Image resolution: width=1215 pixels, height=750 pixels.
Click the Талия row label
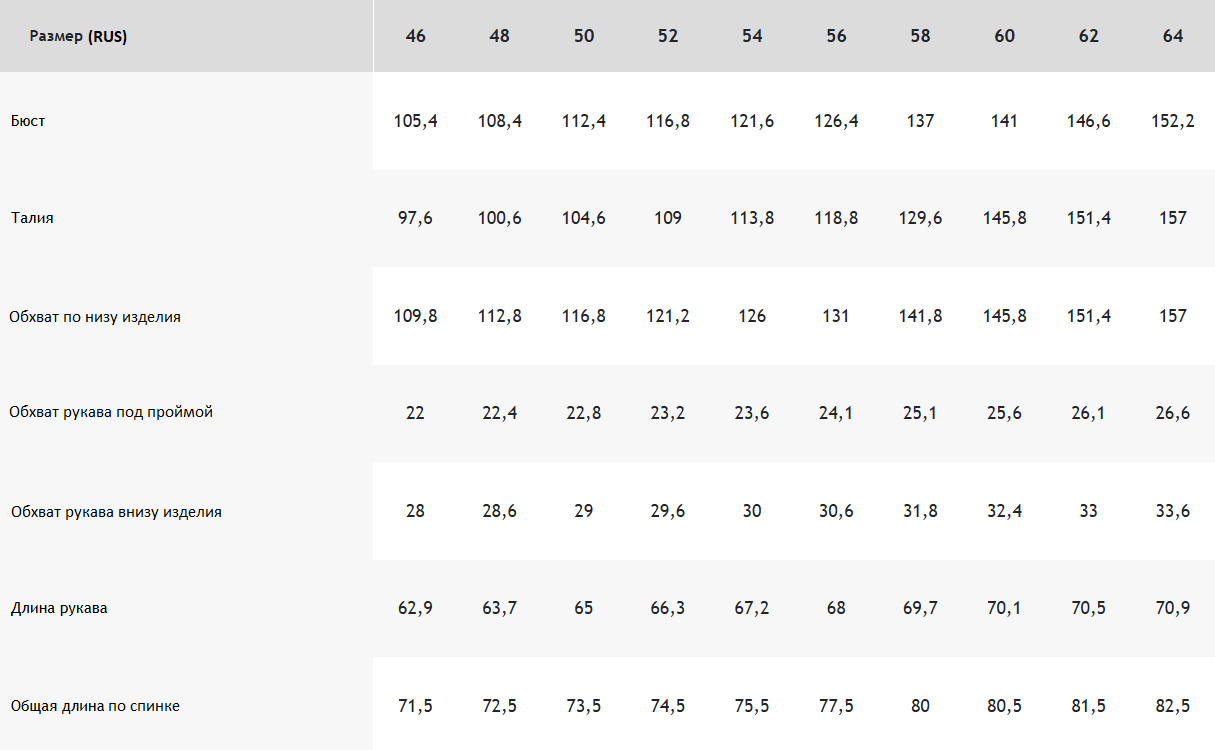pos(32,218)
